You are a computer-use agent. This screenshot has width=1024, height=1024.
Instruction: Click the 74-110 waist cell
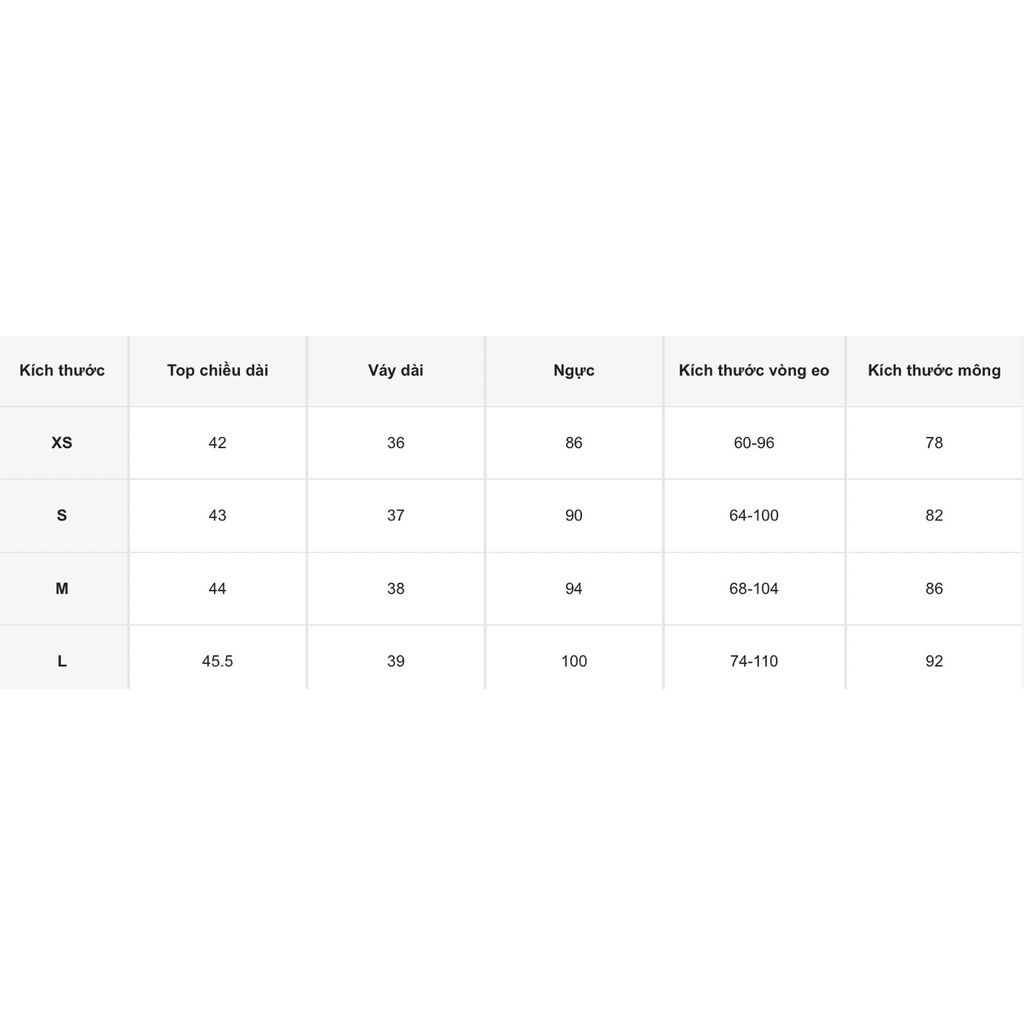click(x=754, y=661)
